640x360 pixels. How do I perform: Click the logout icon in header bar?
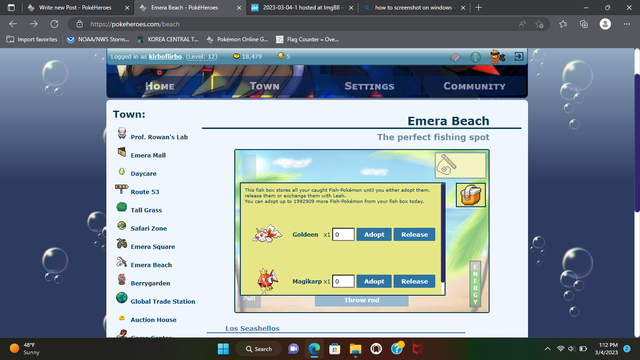[519, 56]
